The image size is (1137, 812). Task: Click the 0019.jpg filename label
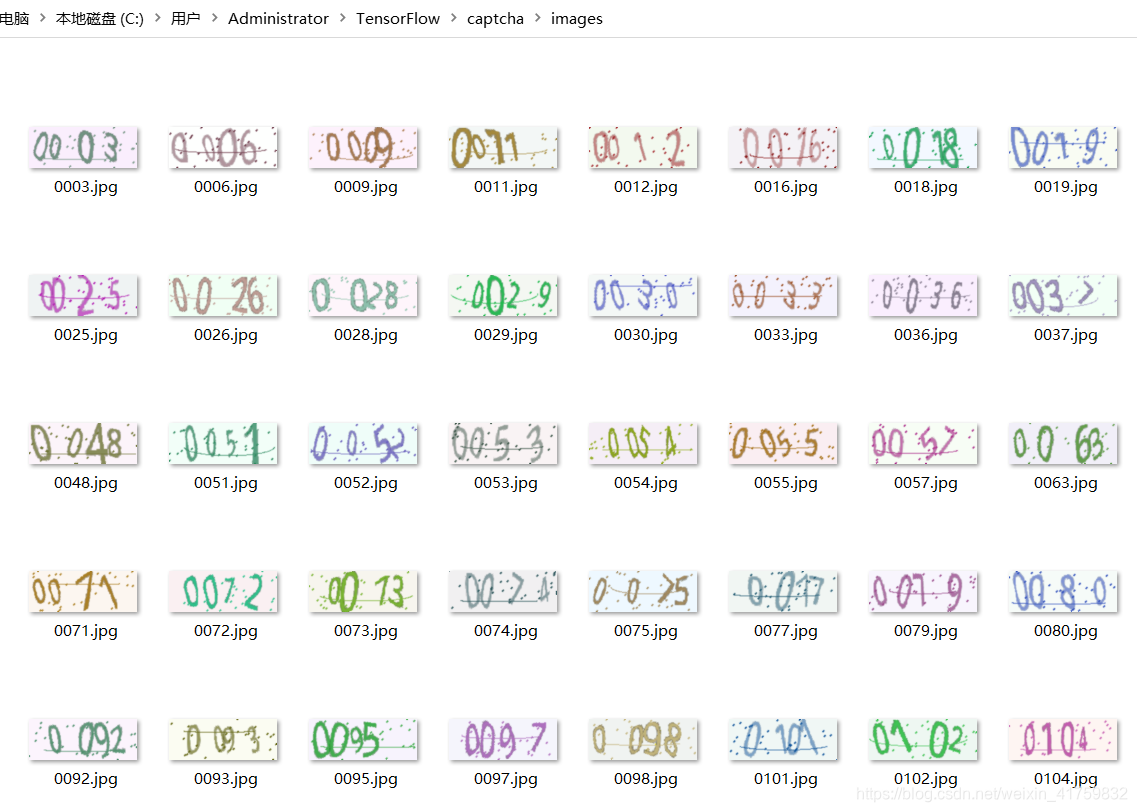[1063, 186]
